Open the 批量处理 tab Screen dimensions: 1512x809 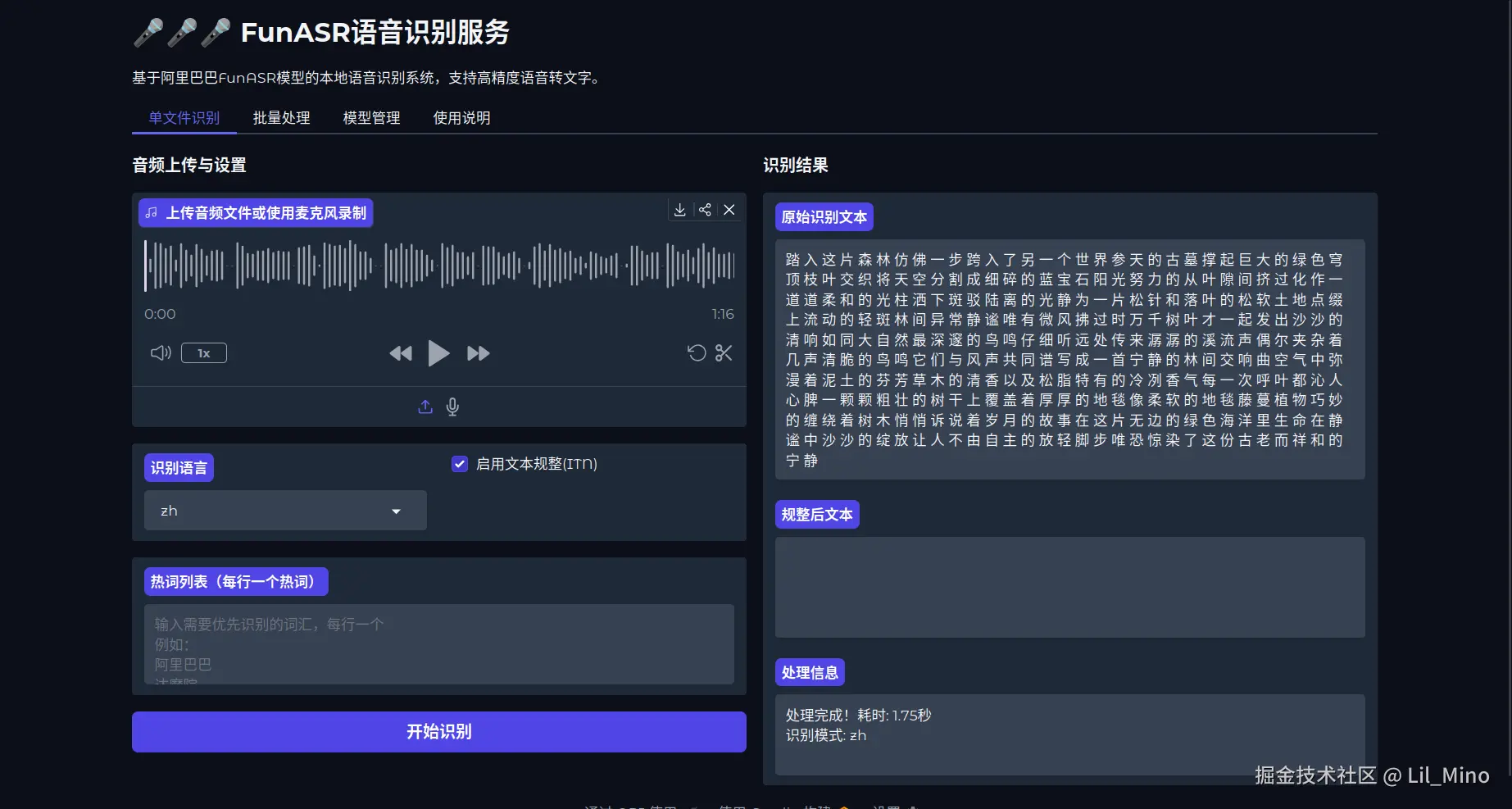[282, 118]
